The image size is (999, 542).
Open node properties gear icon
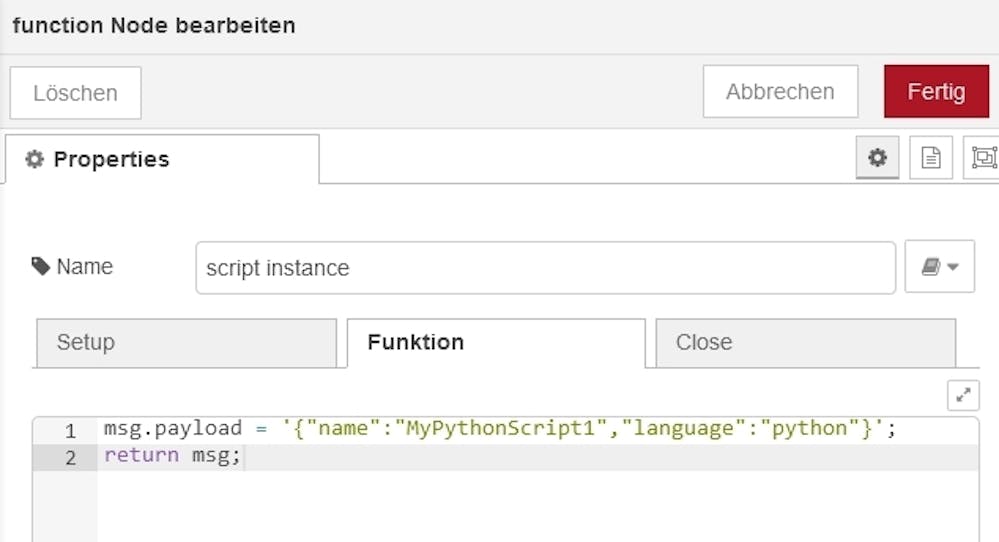click(877, 158)
